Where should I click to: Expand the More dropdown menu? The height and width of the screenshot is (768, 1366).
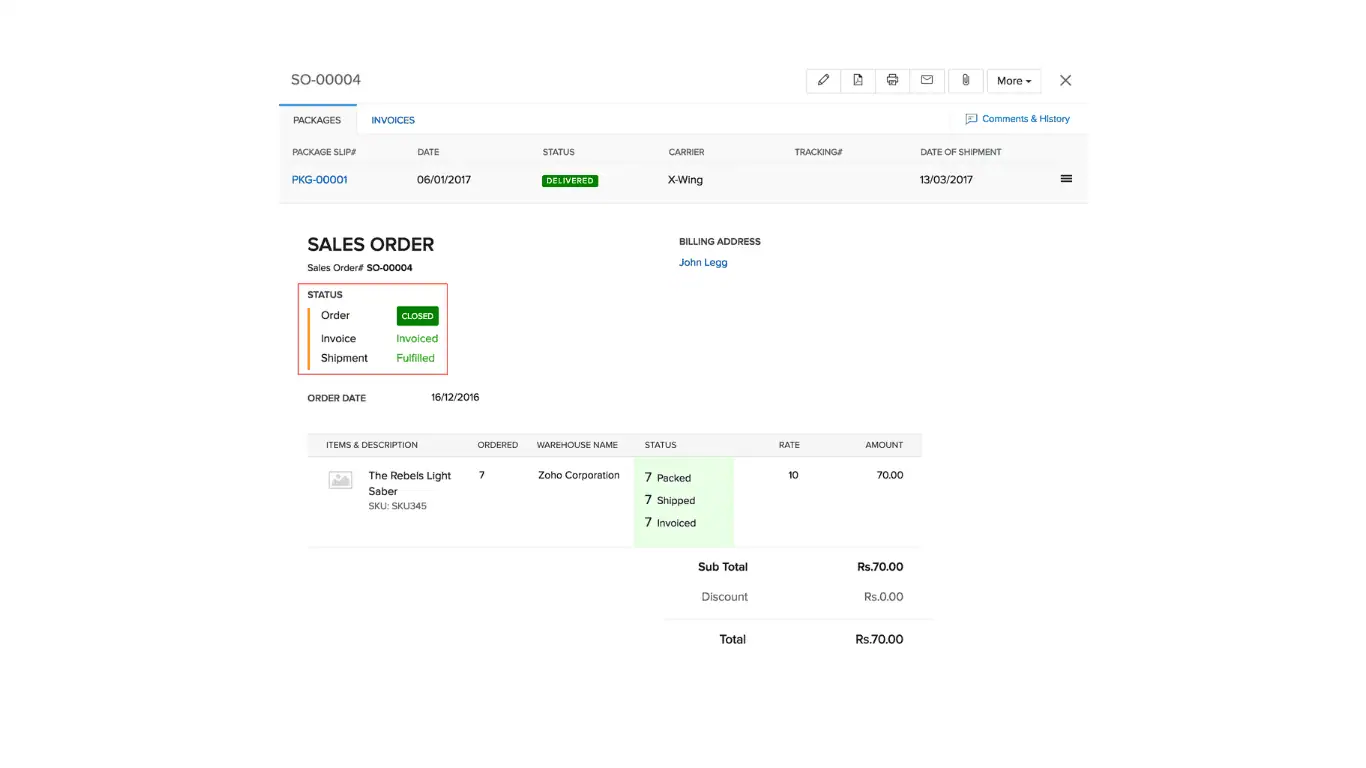1013,81
